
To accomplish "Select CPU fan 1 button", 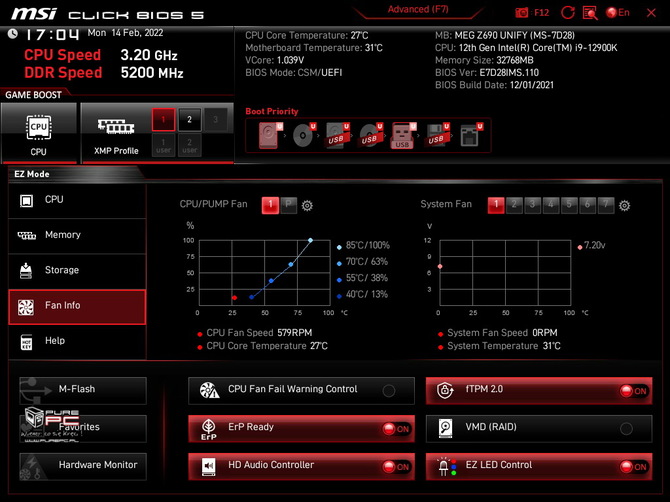I will 270,205.
